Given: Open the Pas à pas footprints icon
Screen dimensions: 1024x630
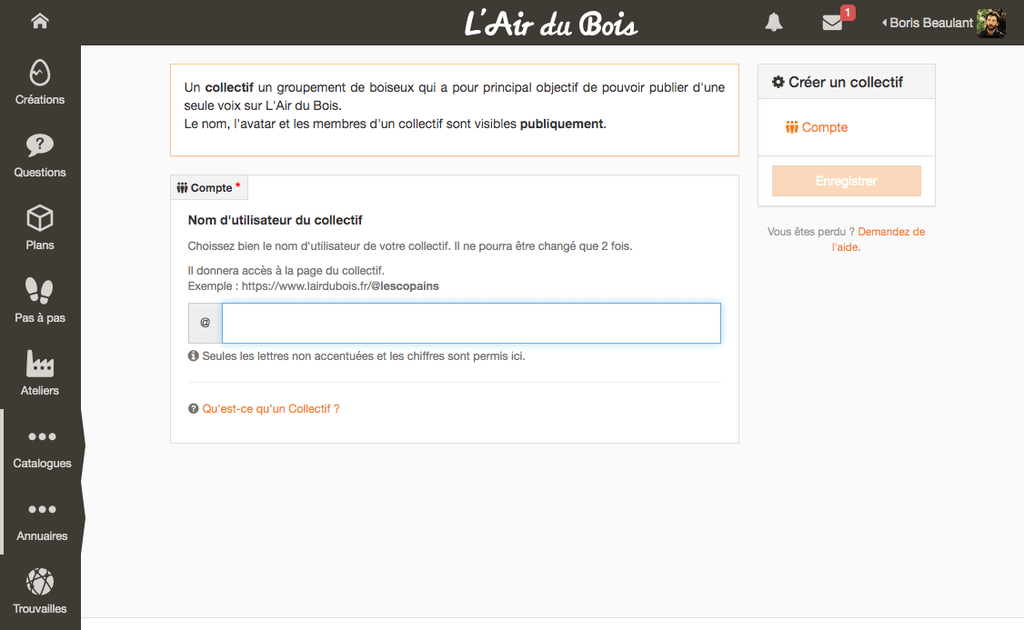Looking at the screenshot, I should (39, 291).
